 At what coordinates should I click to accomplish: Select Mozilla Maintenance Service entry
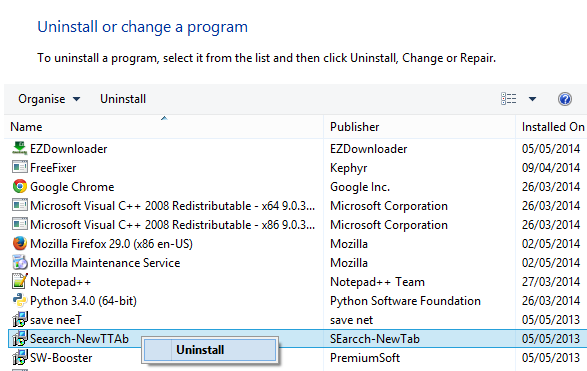(x=105, y=263)
